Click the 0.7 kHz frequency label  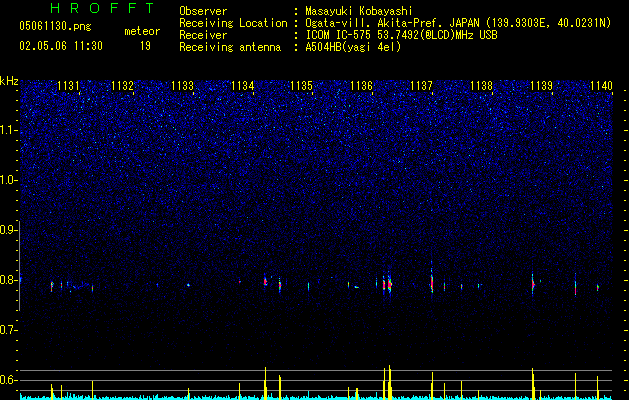pyautogui.click(x=8, y=330)
